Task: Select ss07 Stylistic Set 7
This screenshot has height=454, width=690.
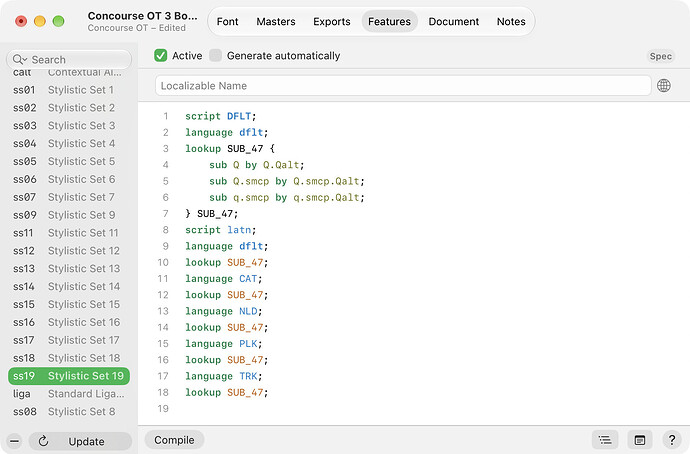Action: click(x=69, y=197)
